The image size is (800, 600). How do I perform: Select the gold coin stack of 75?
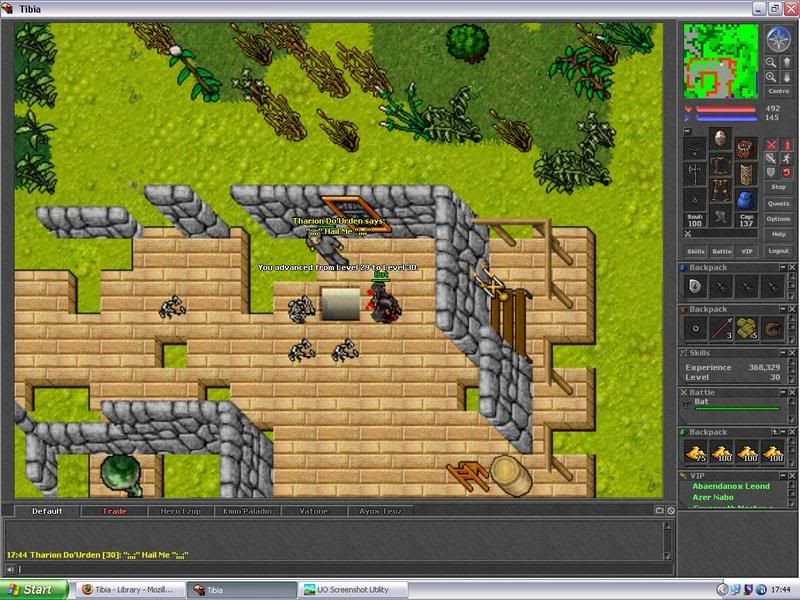(695, 452)
